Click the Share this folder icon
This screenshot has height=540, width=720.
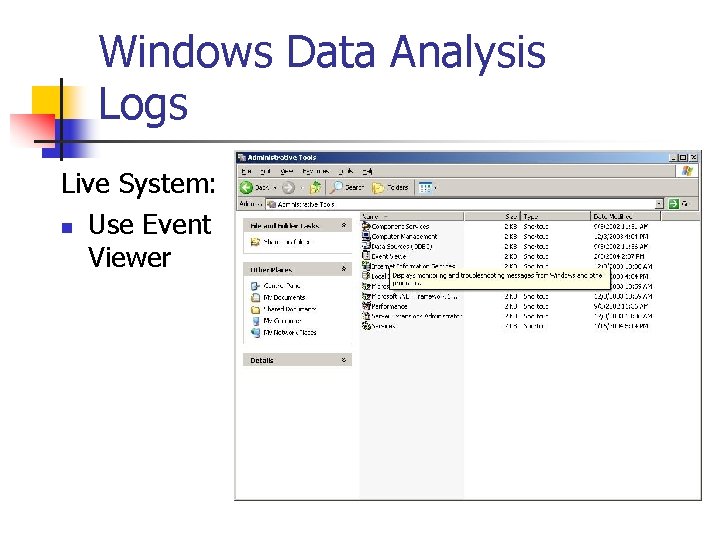(255, 242)
